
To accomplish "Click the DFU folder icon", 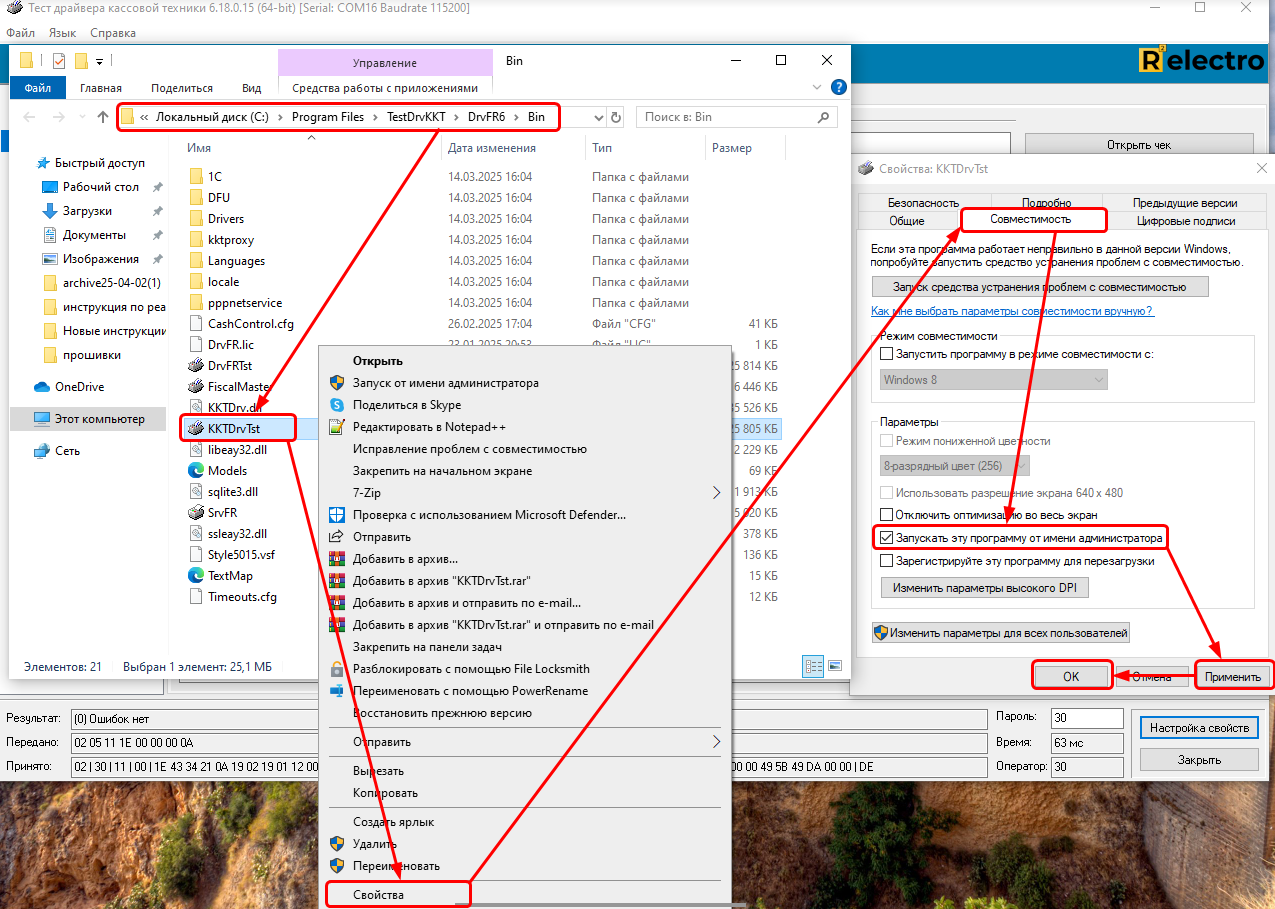I will point(196,198).
